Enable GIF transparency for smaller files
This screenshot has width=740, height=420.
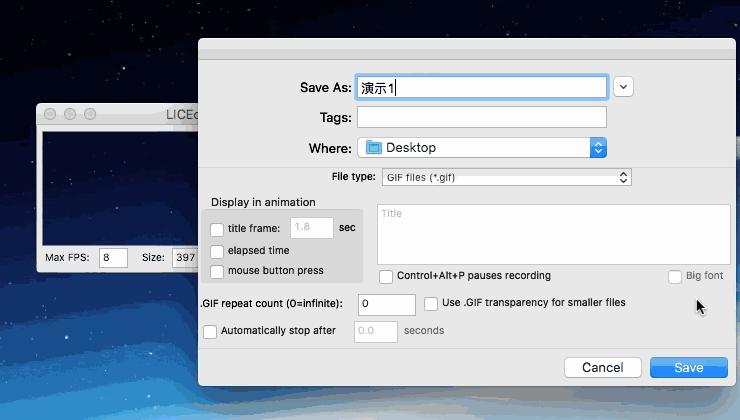click(x=431, y=304)
